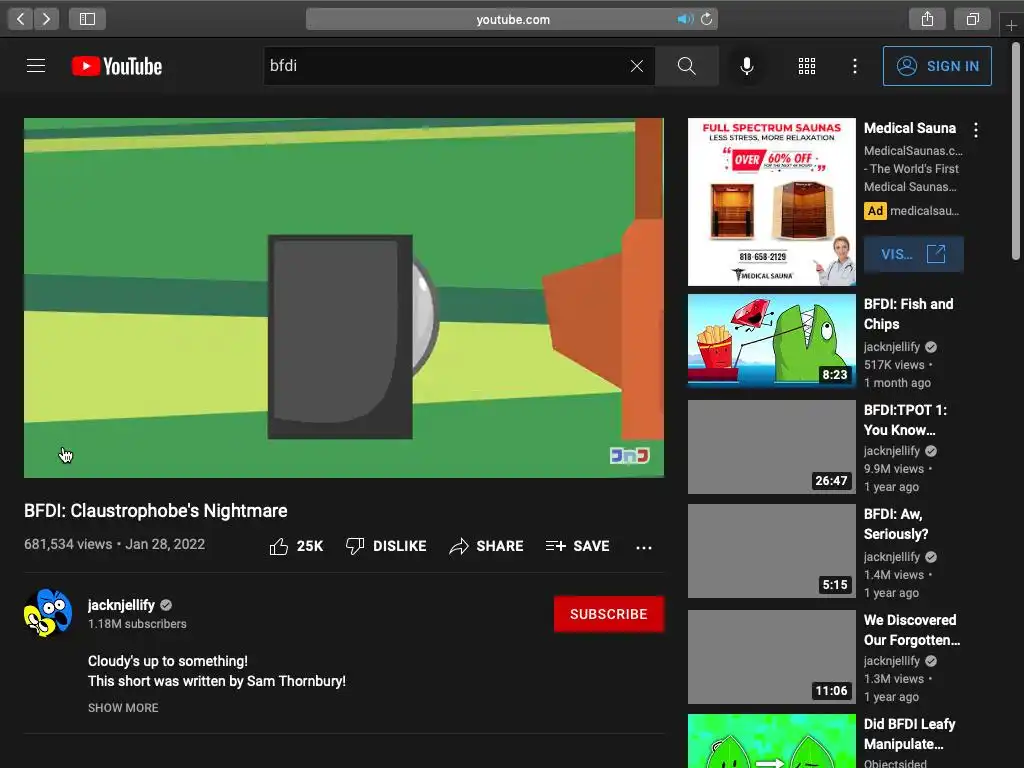Open the Did BFDI Leafy Manipulate… title

pos(909,734)
